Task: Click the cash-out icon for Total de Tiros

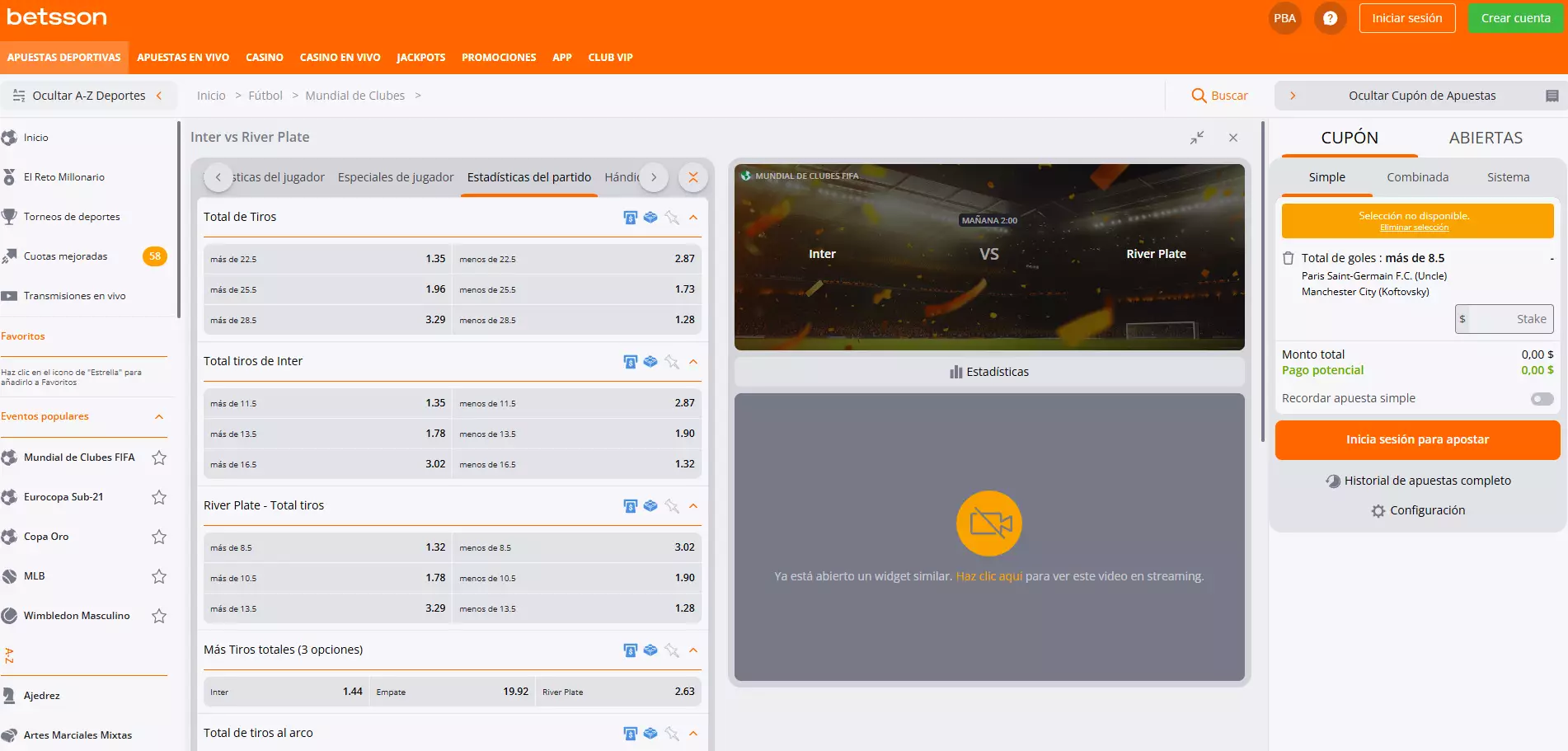Action: [630, 218]
